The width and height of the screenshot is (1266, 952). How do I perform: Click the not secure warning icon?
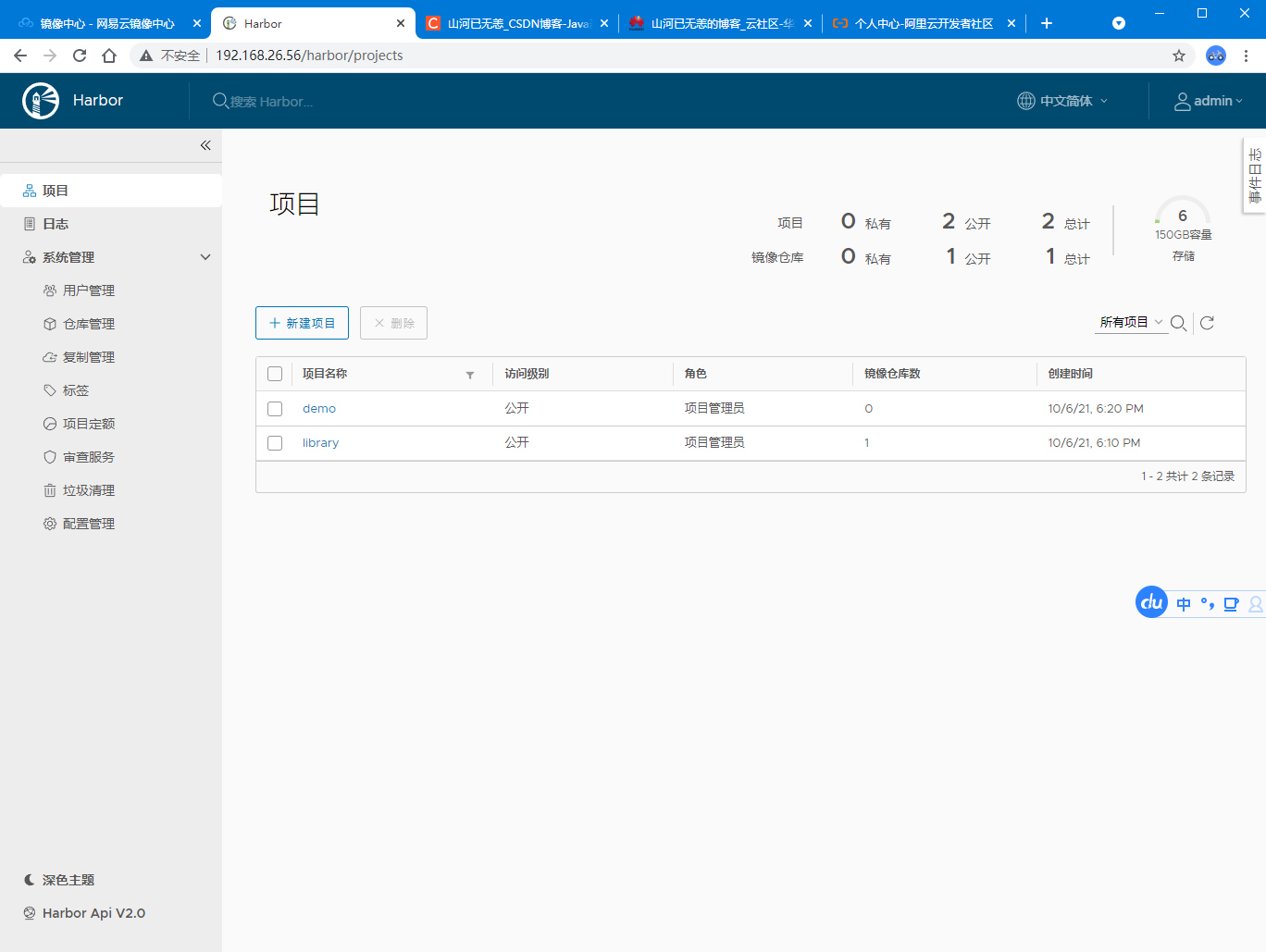[146, 56]
